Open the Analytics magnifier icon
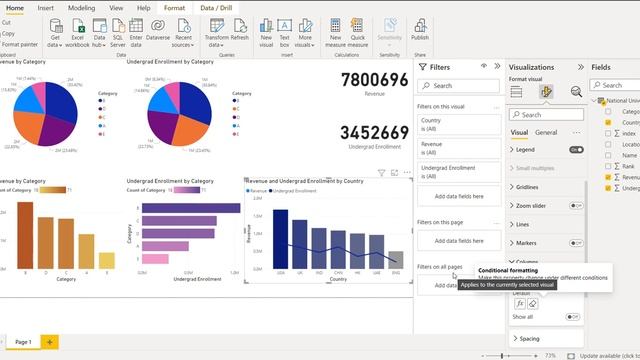 click(x=576, y=92)
